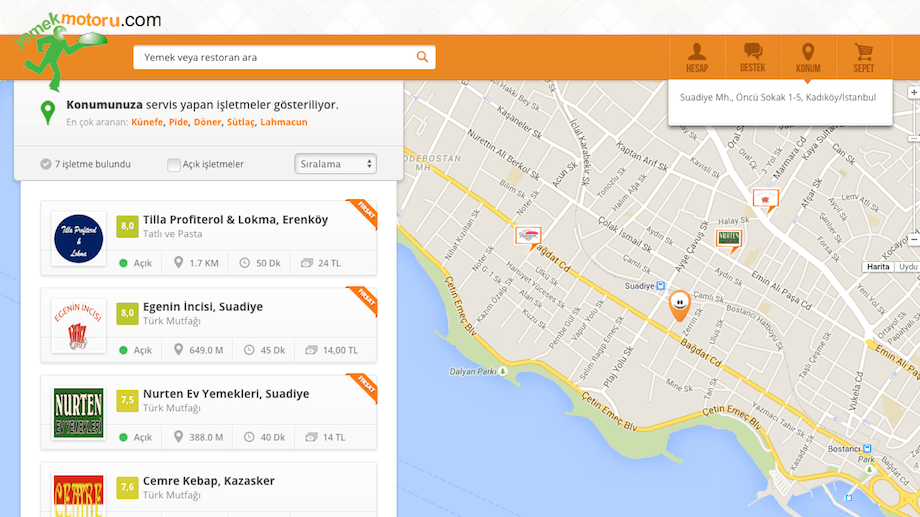This screenshot has width=920, height=517.
Task: Open Nurten Ev Yemekleri, Suadiye
Action: point(226,394)
